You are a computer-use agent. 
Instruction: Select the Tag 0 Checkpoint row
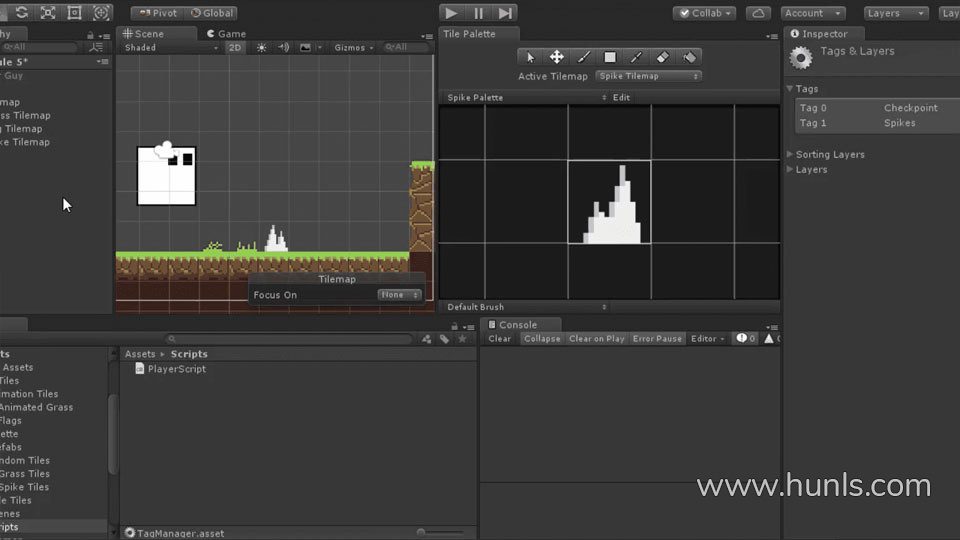877,108
